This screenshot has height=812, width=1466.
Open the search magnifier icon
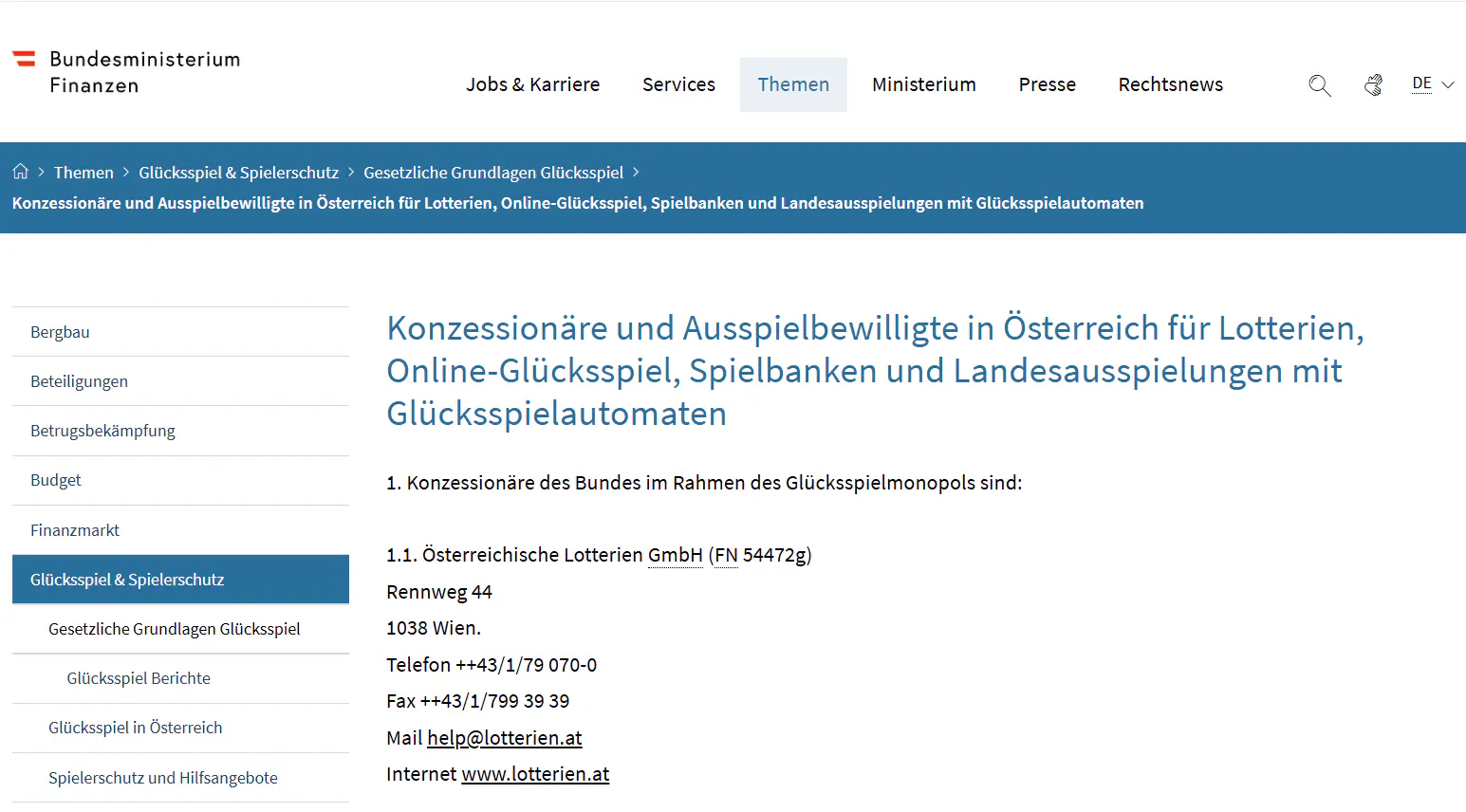(x=1319, y=85)
